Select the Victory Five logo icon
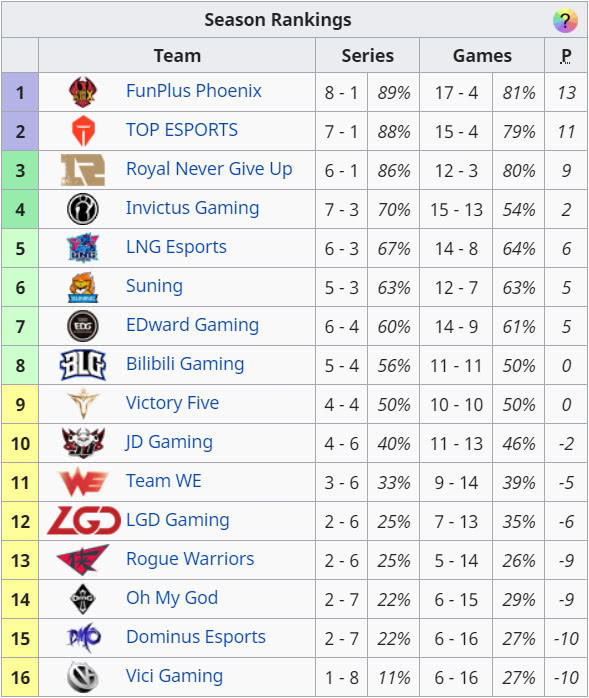The width and height of the screenshot is (589, 698). tap(83, 404)
